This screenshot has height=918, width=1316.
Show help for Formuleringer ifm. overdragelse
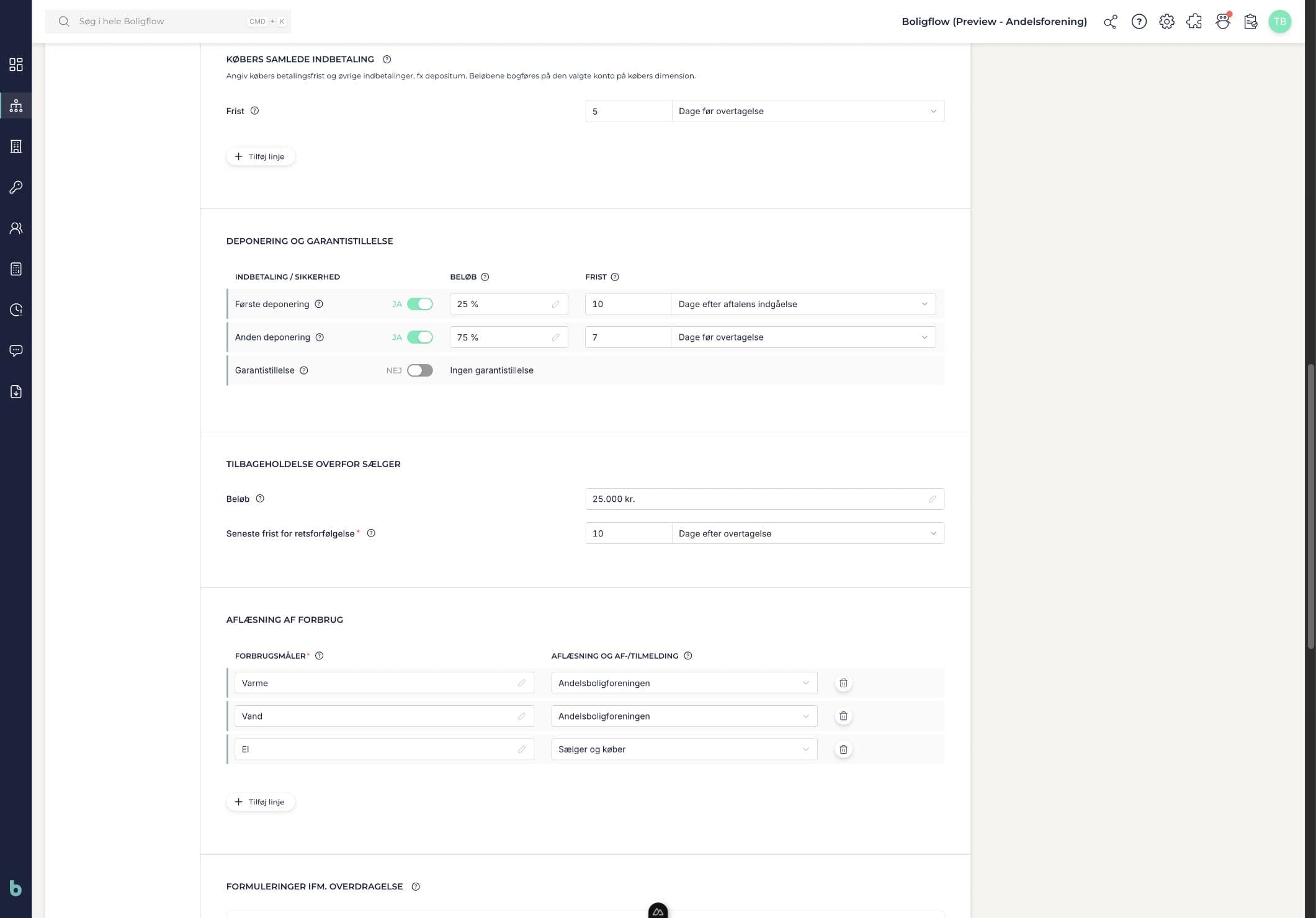416,887
